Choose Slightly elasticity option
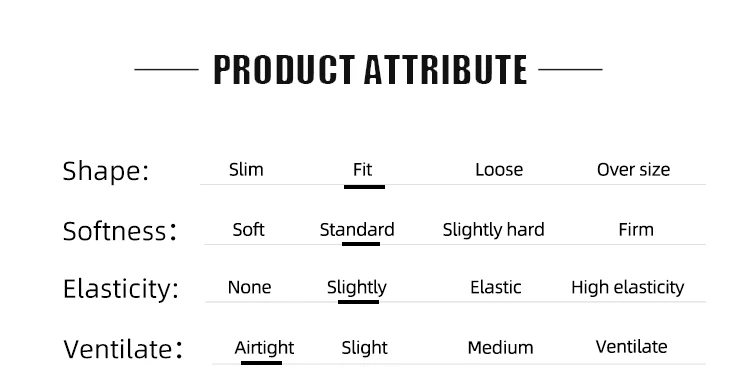Screen dimensions: 750x392 click(x=356, y=288)
